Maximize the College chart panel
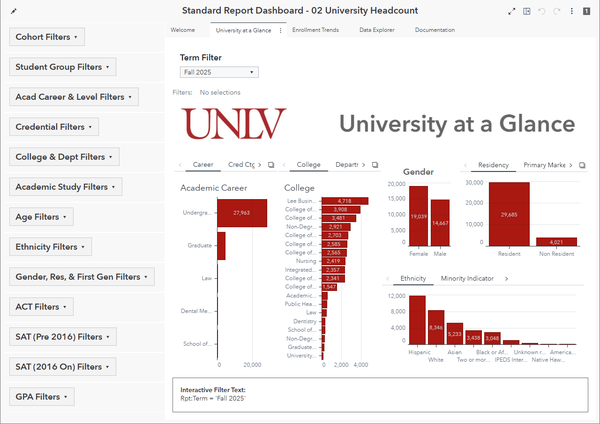600x424 pixels. pos(375,165)
